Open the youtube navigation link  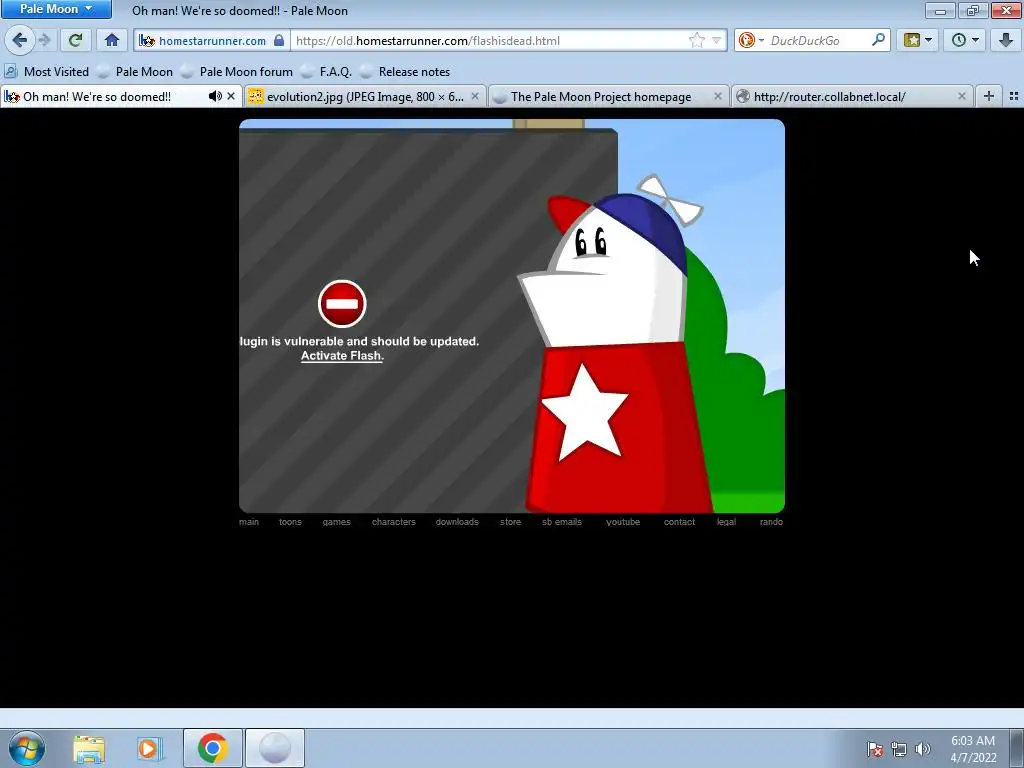[x=623, y=522]
